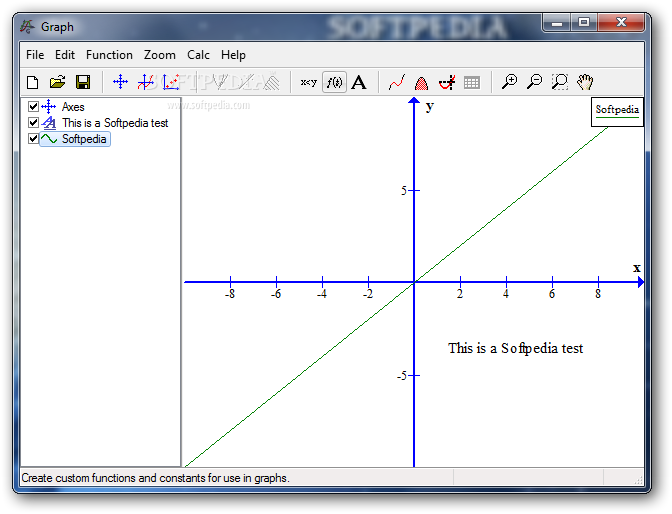Click the Graph app icon in title bar
Screen dimensions: 672x514
[x=27, y=27]
